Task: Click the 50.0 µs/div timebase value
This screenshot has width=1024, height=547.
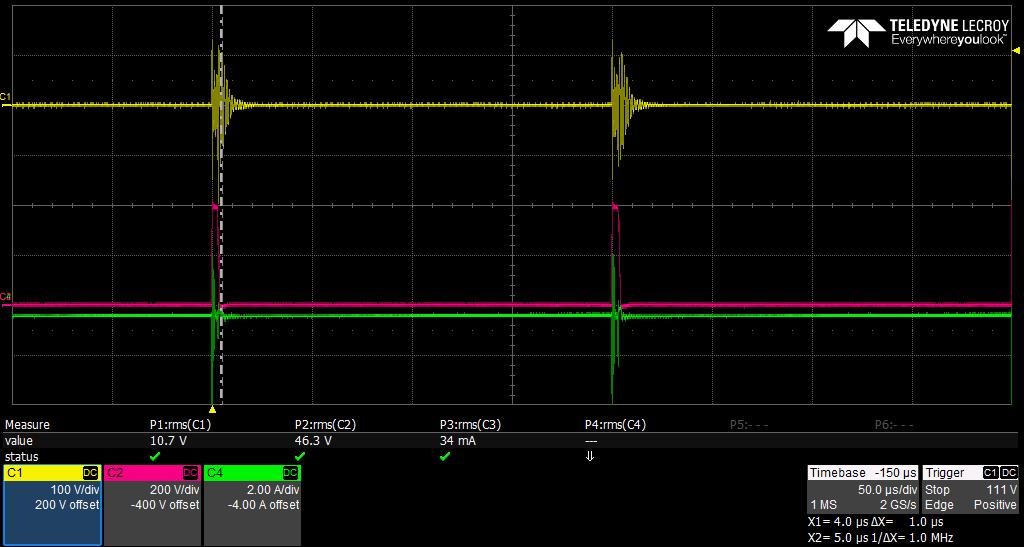Action: (887, 490)
